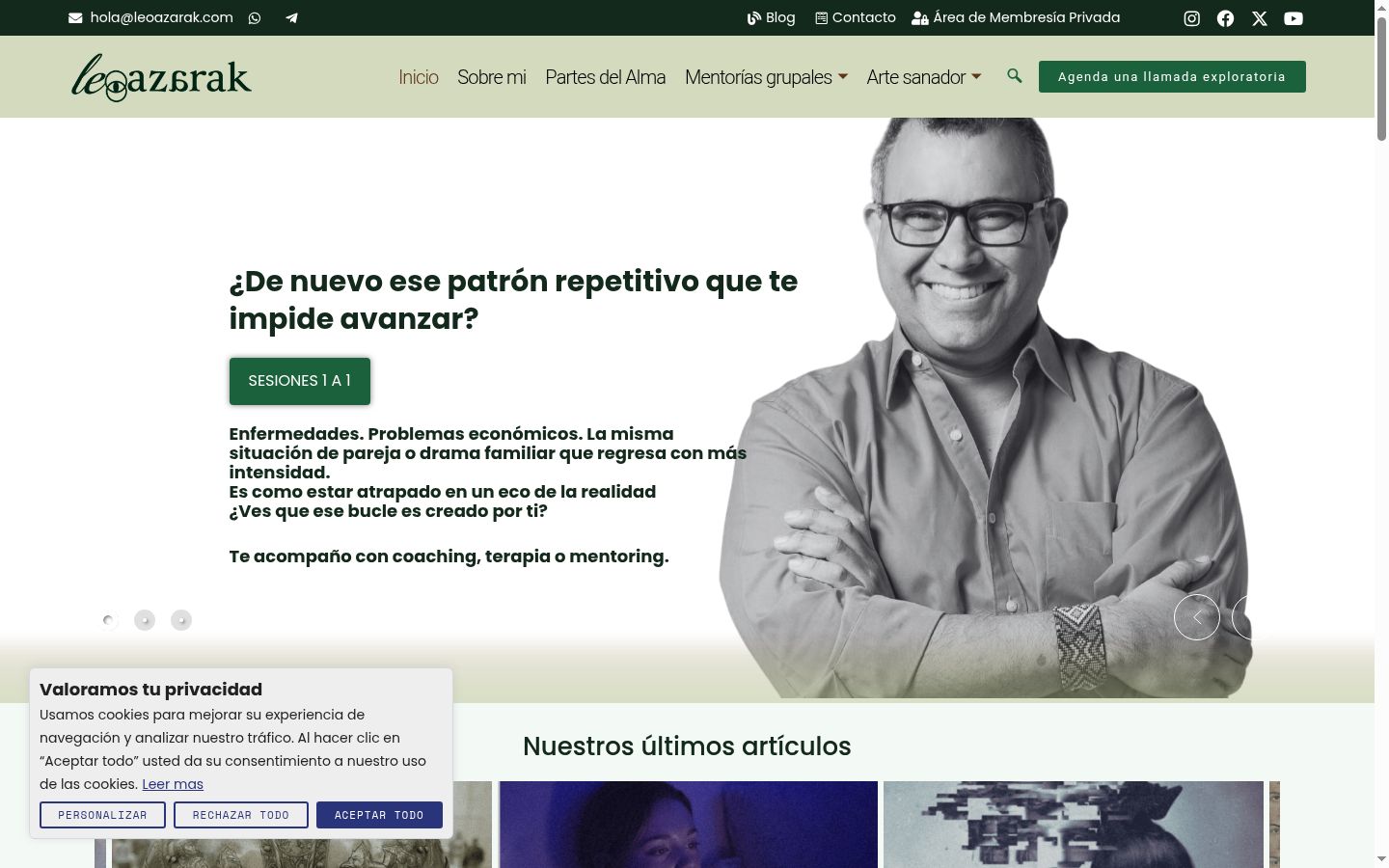This screenshot has width=1389, height=868.
Task: Select the second slider dot indicator
Action: pos(145,620)
